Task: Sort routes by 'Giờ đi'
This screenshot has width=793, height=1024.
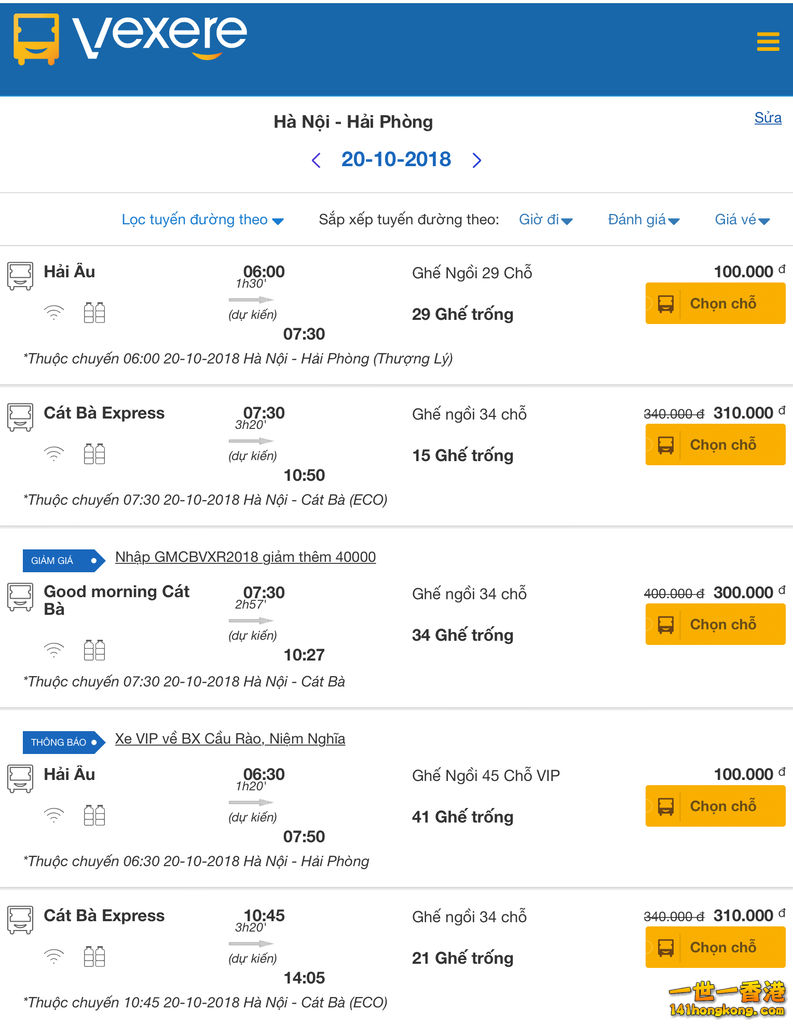Action: [x=545, y=220]
